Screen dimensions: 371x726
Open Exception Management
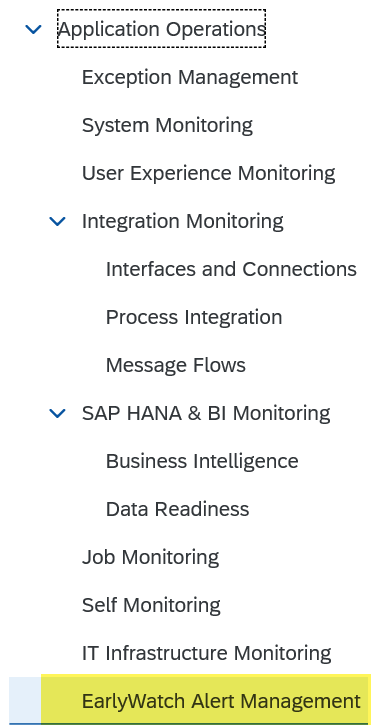click(190, 77)
